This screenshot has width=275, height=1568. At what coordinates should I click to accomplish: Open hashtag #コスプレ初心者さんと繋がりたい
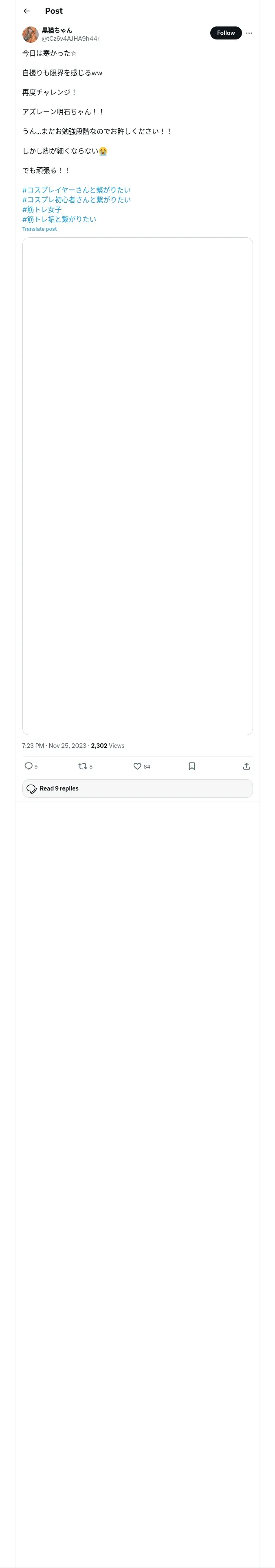[76, 199]
